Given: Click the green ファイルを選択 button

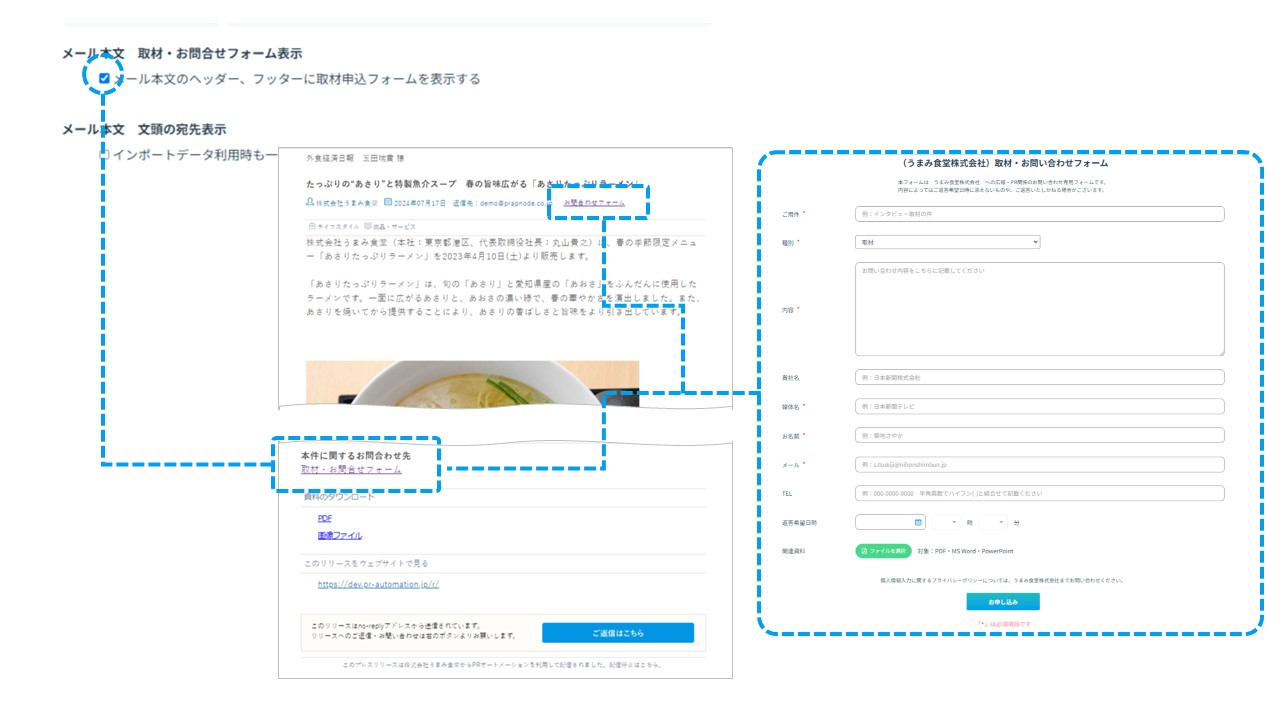Looking at the screenshot, I should [883, 550].
